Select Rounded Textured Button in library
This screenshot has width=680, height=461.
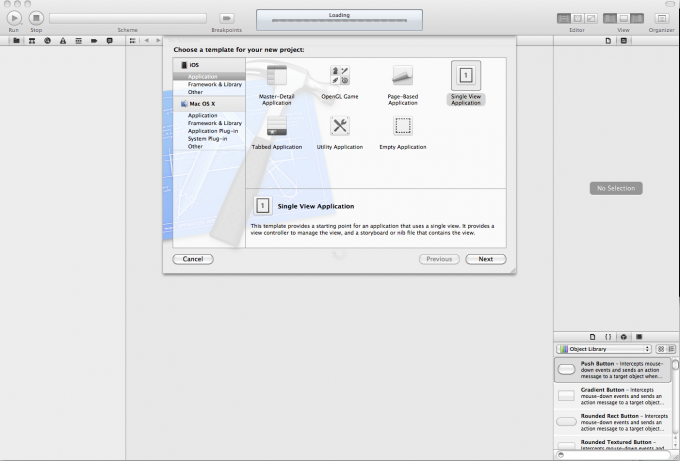point(613,444)
